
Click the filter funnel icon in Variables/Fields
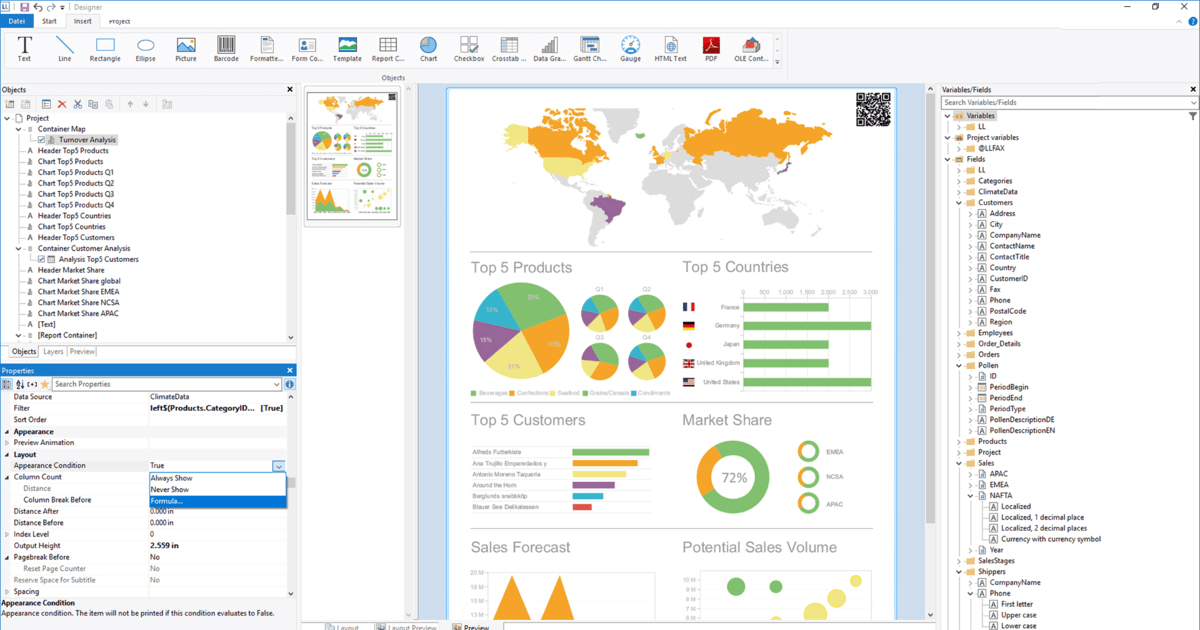(x=1193, y=116)
